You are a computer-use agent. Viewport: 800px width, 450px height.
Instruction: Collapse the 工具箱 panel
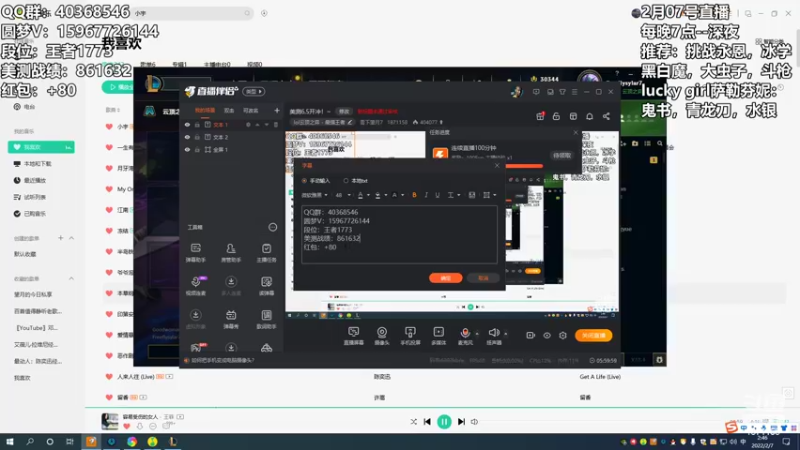(273, 227)
